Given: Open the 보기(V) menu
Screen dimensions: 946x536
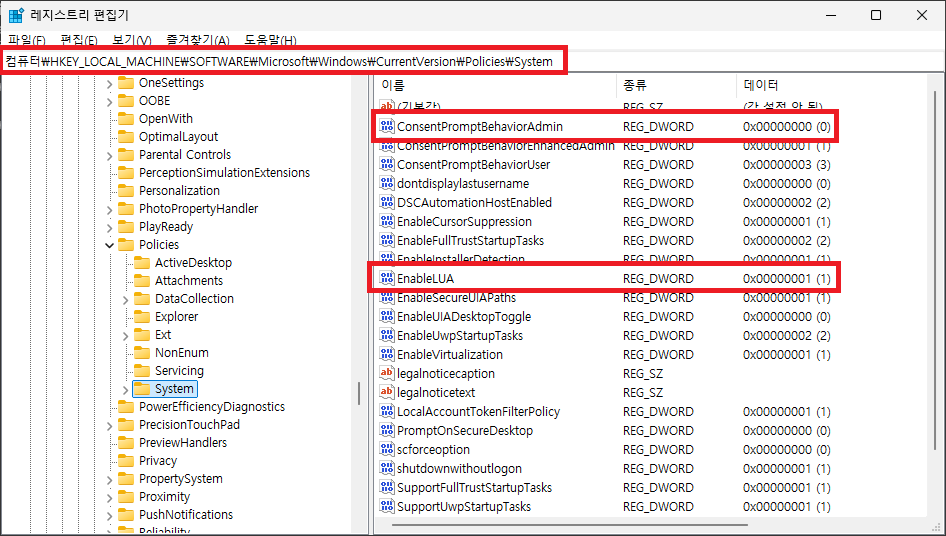Looking at the screenshot, I should point(132,40).
